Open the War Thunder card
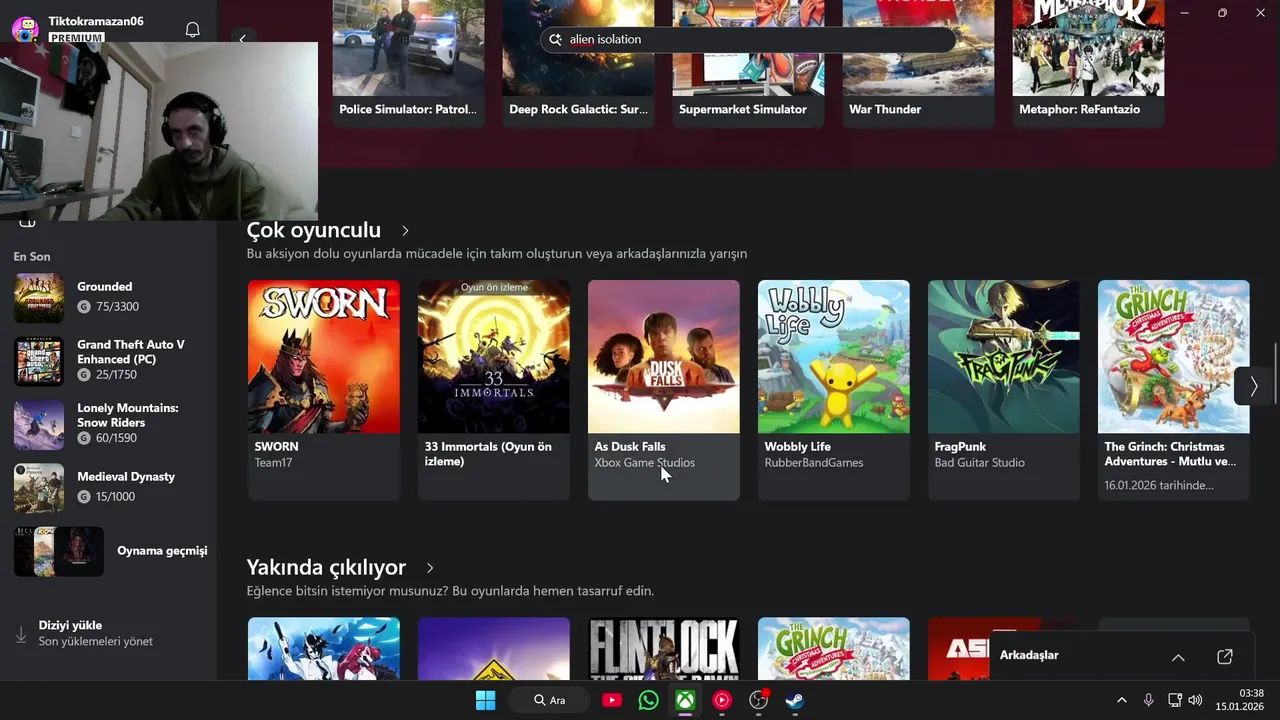 click(x=919, y=63)
